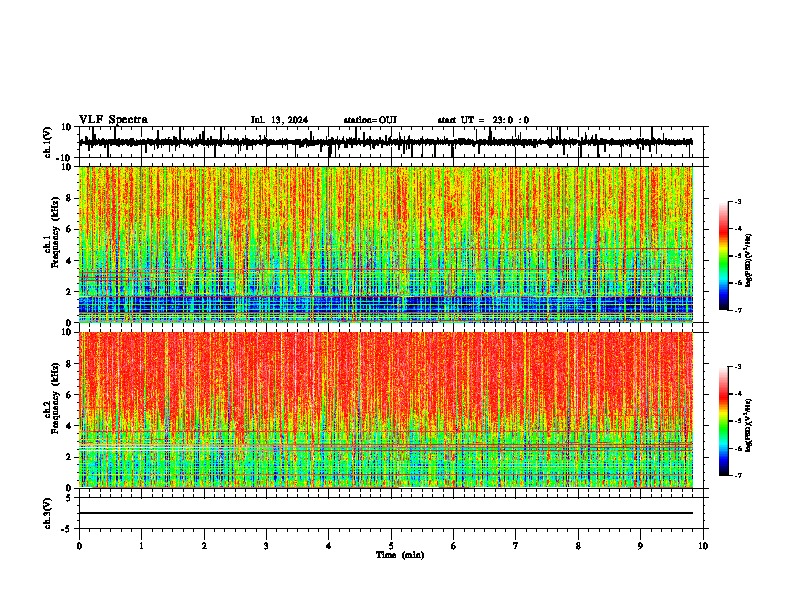
Task: Select the date text "Jul 13, 2024"
Action: tap(279, 120)
